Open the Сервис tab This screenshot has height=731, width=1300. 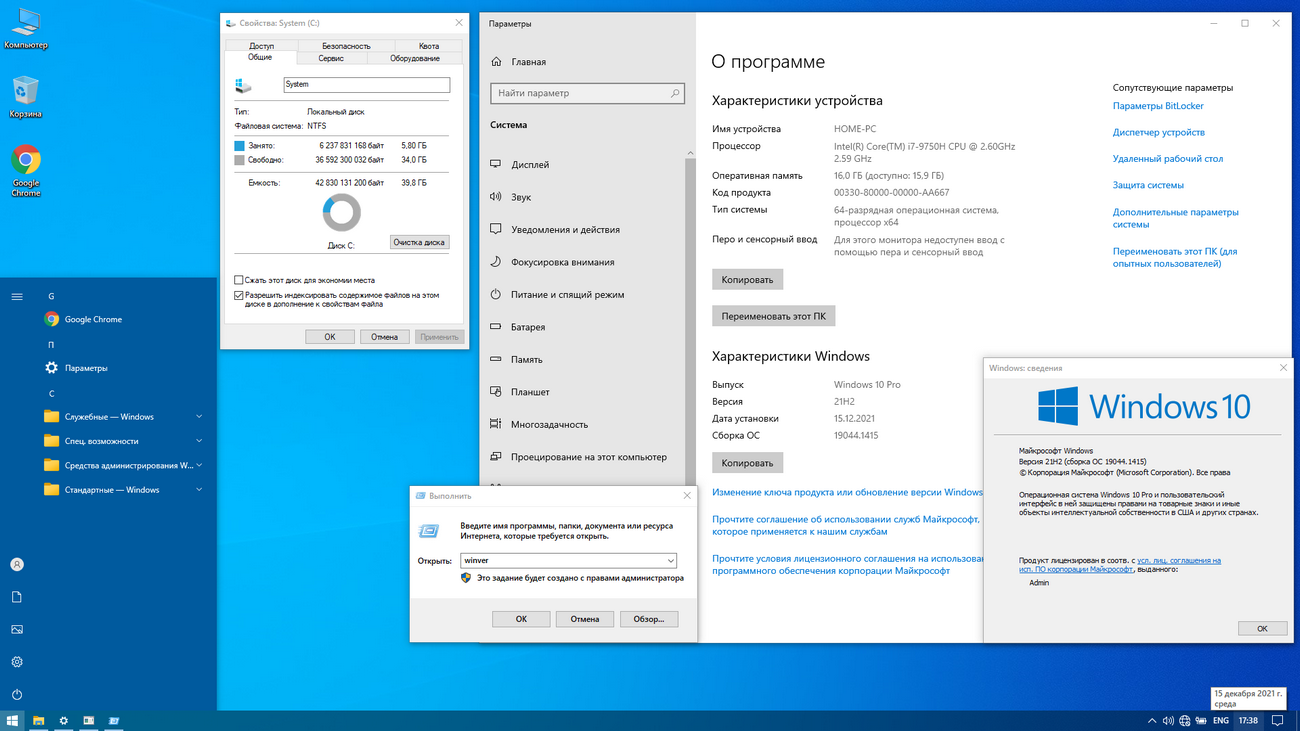pyautogui.click(x=331, y=58)
